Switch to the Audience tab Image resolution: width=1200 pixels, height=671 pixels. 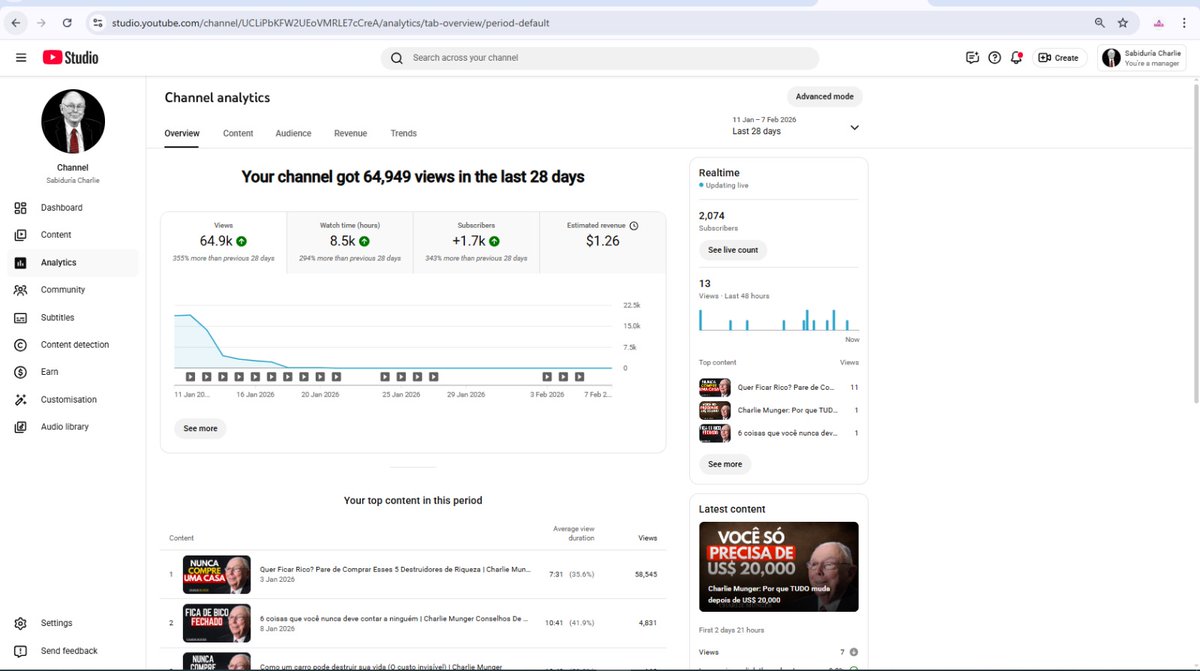tap(293, 133)
